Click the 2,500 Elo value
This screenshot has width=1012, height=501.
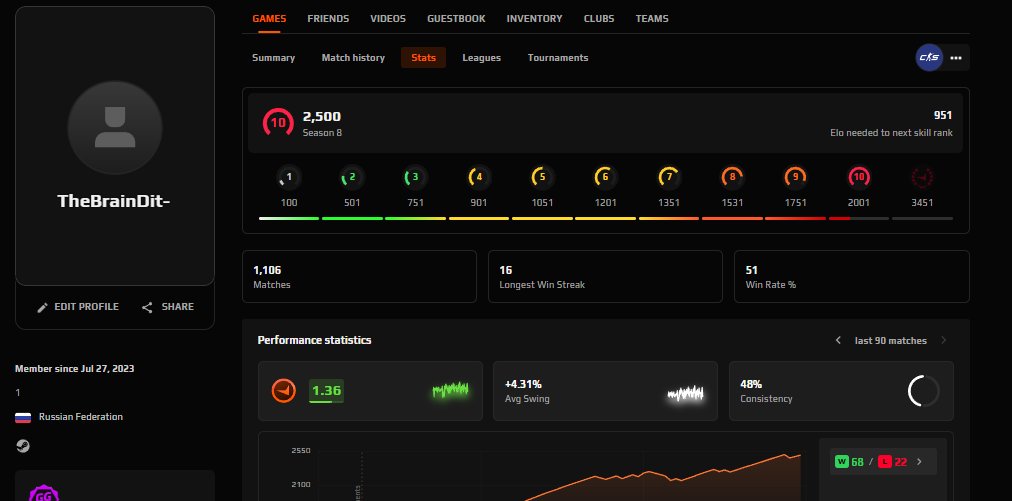pyautogui.click(x=321, y=117)
